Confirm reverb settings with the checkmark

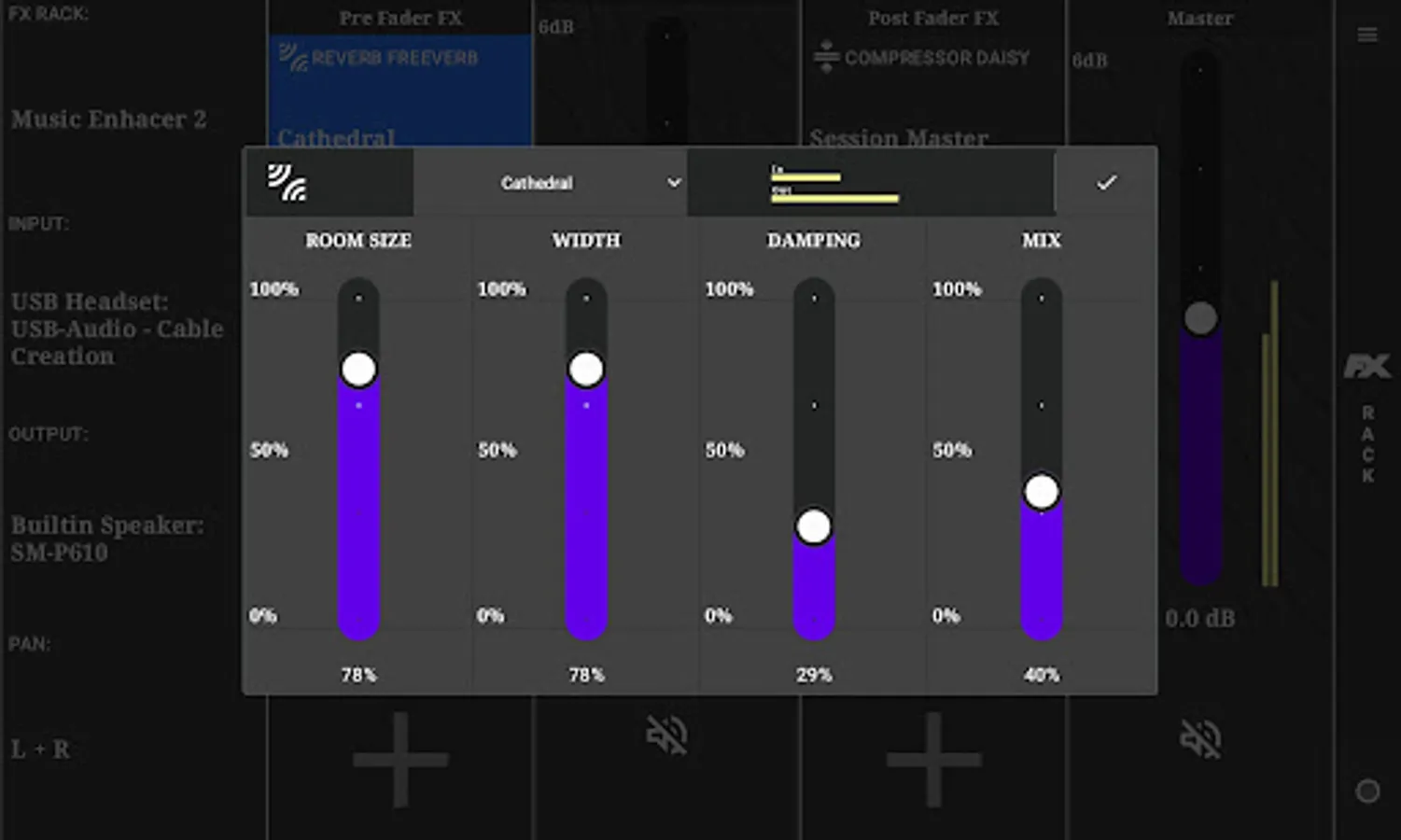click(1106, 182)
